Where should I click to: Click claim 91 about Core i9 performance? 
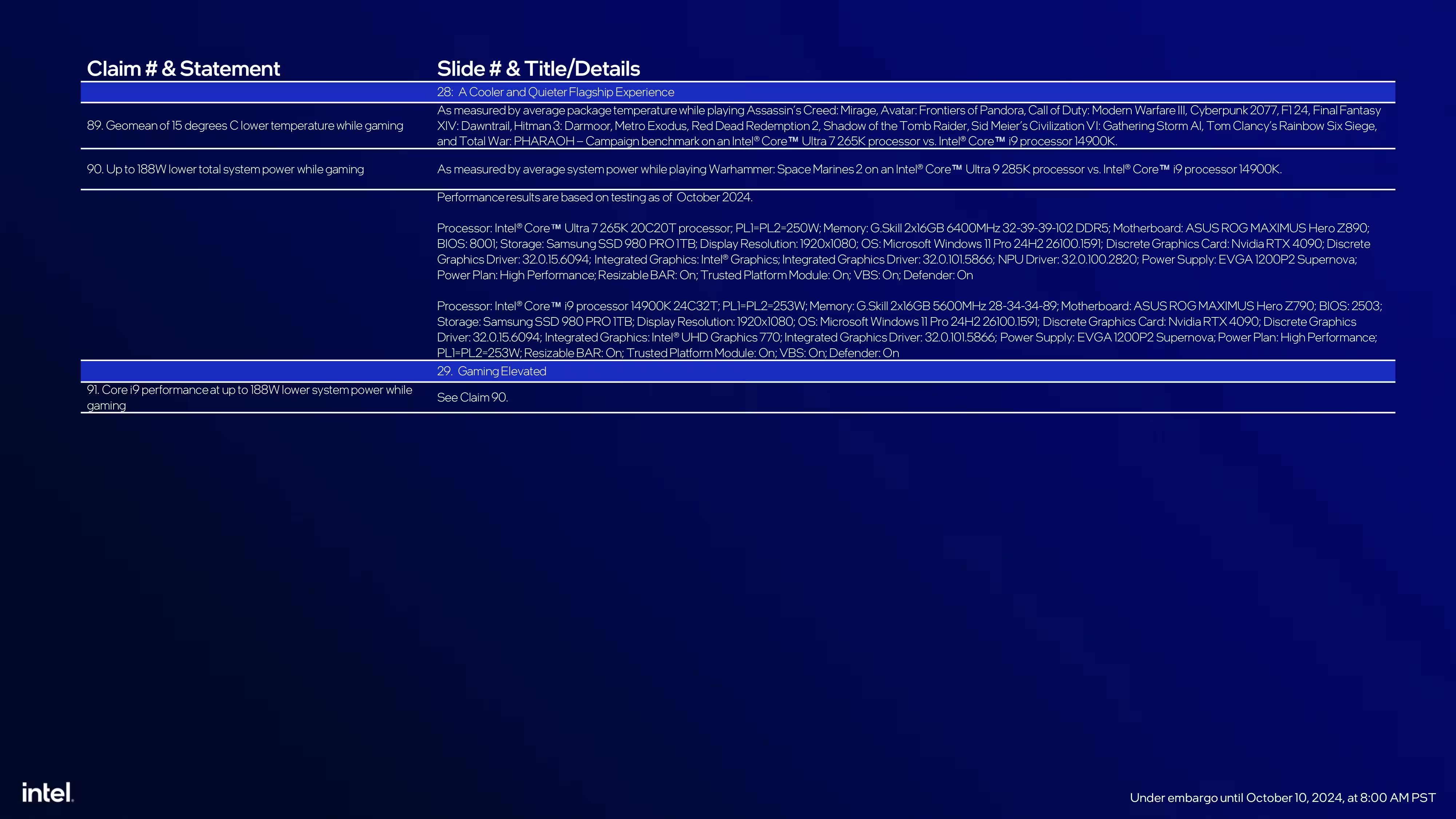tap(249, 397)
